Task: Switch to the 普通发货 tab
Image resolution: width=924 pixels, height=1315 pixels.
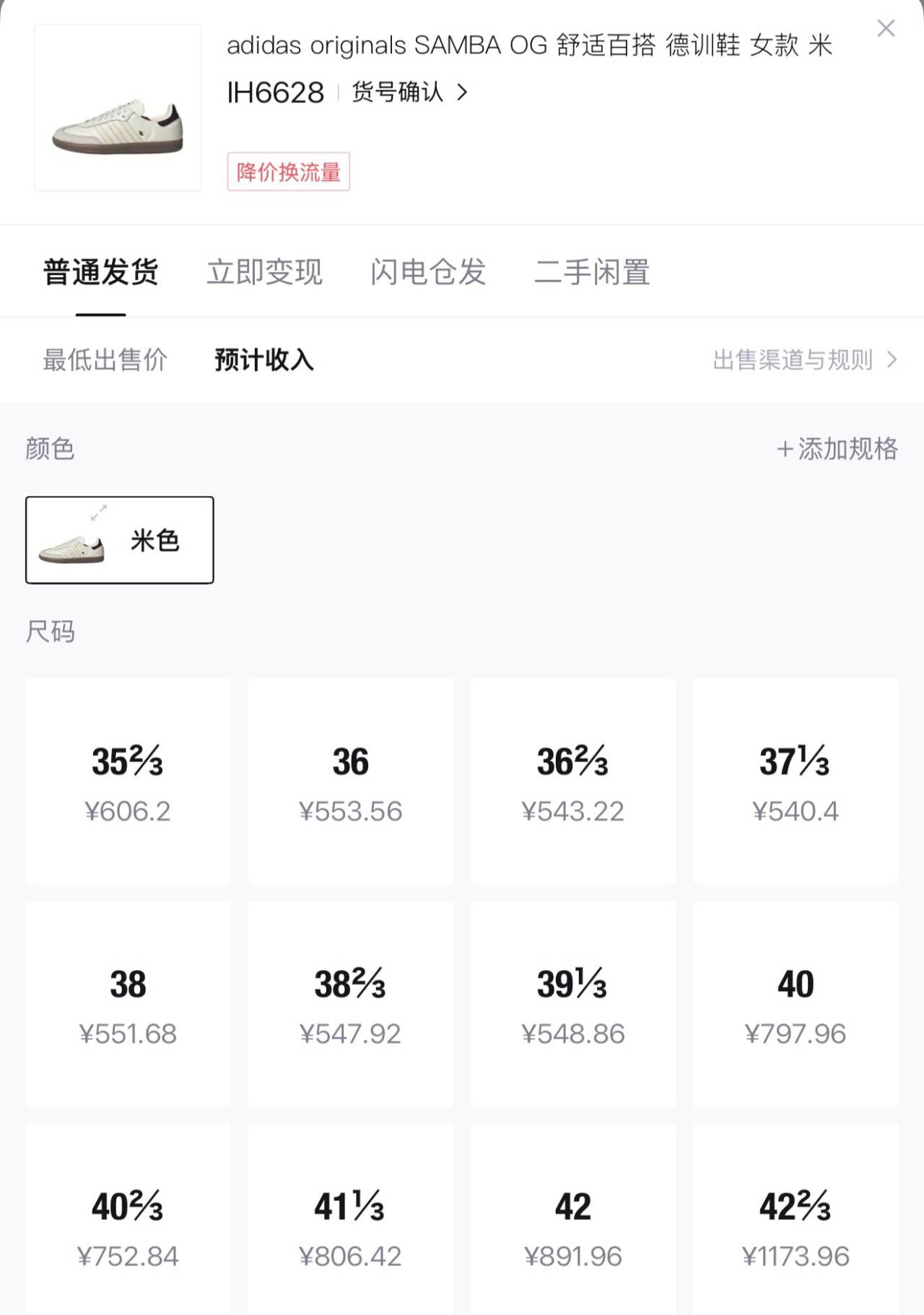Action: tap(101, 272)
